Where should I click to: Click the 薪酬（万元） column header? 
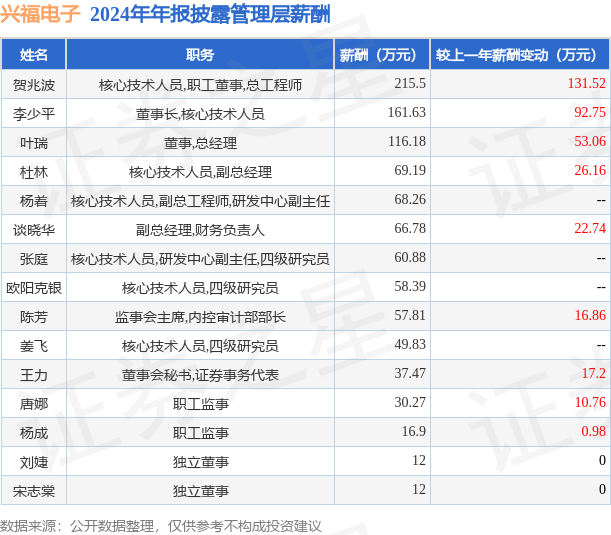382,55
